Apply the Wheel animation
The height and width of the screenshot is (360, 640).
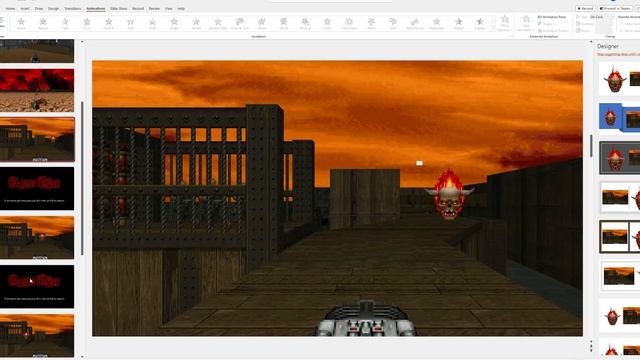pyautogui.click(x=196, y=23)
